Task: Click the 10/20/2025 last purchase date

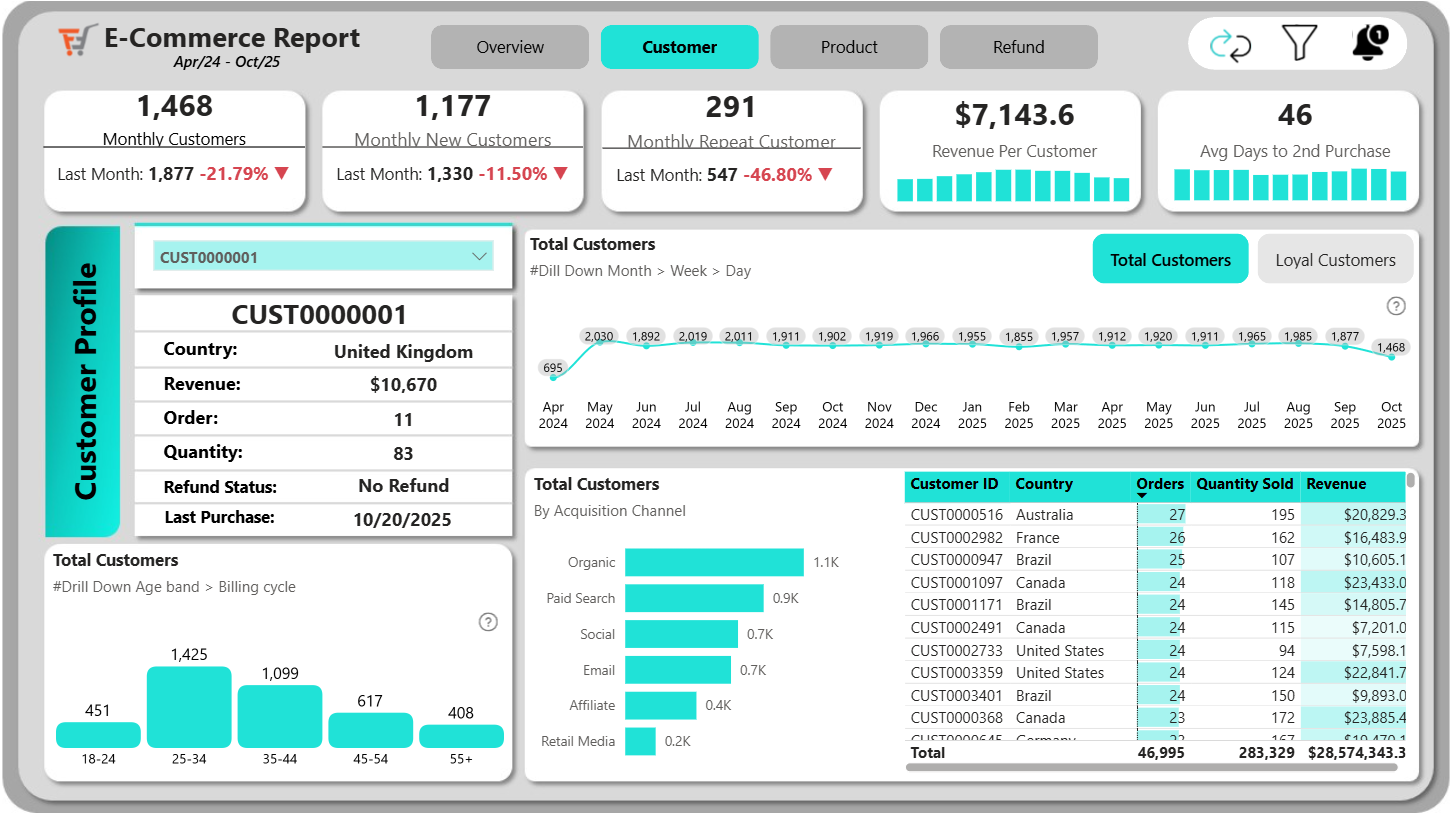Action: (402, 520)
